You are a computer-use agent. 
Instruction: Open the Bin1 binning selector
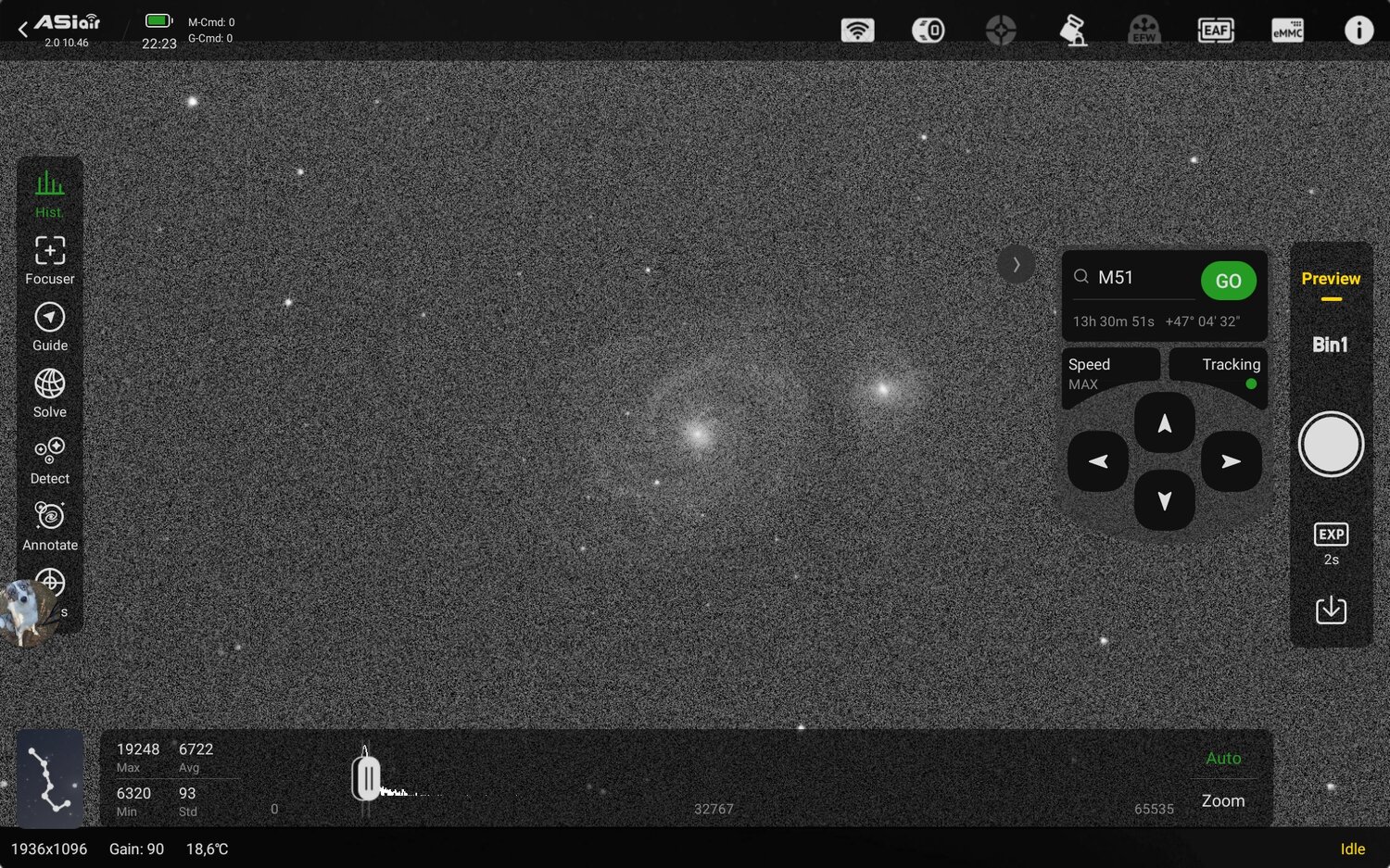click(1331, 344)
